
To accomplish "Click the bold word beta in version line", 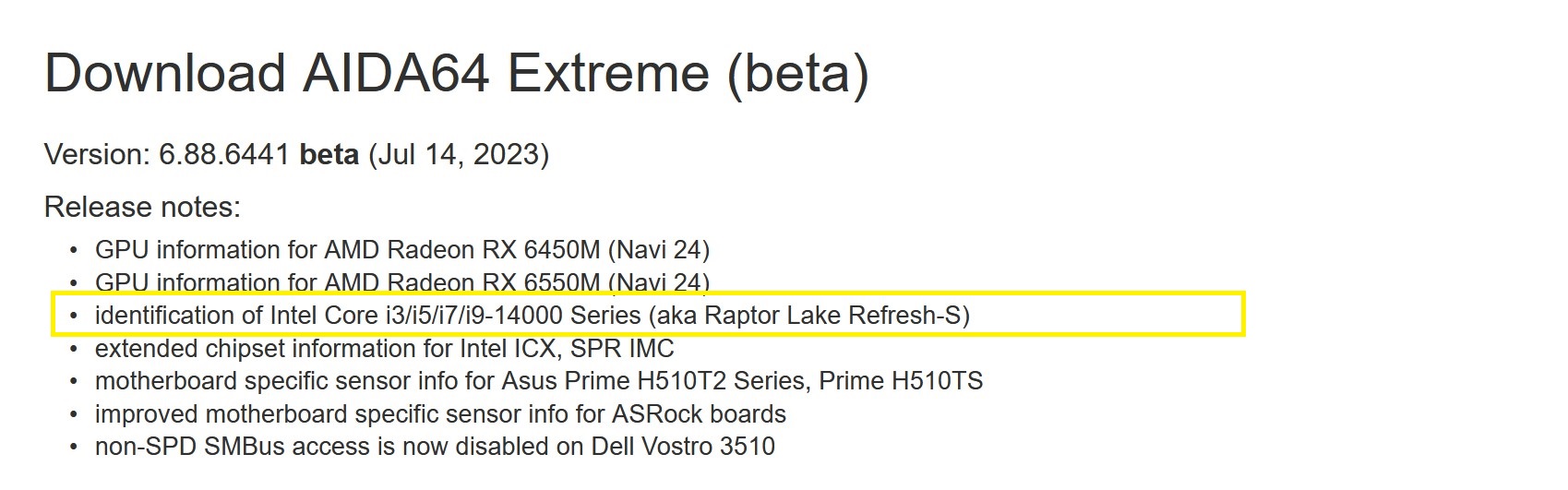I will pos(329,154).
